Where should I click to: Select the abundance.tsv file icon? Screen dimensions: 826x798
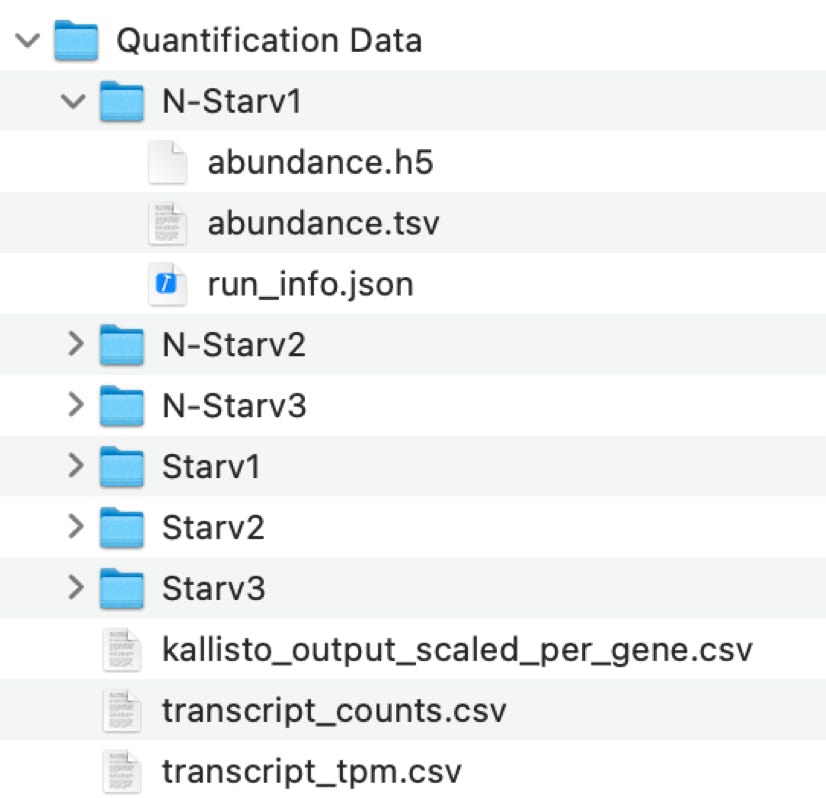tap(169, 223)
